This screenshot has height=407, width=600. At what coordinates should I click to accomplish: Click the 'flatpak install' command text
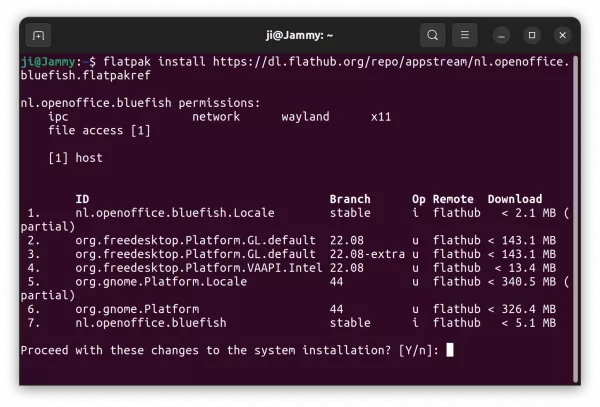[x=154, y=62]
